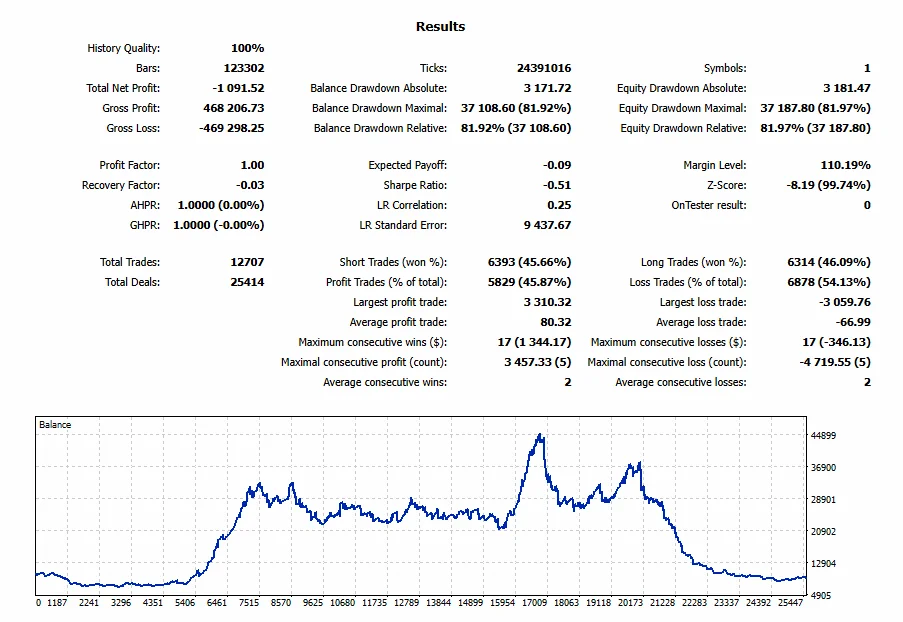The width and height of the screenshot is (903, 622).
Task: Click Equity Drawdown Absolute value 3 181.47
Action: tap(847, 88)
